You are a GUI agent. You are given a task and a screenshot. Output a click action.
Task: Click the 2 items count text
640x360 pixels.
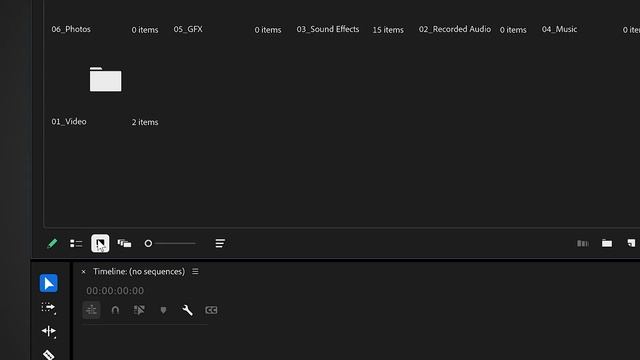[x=145, y=122]
